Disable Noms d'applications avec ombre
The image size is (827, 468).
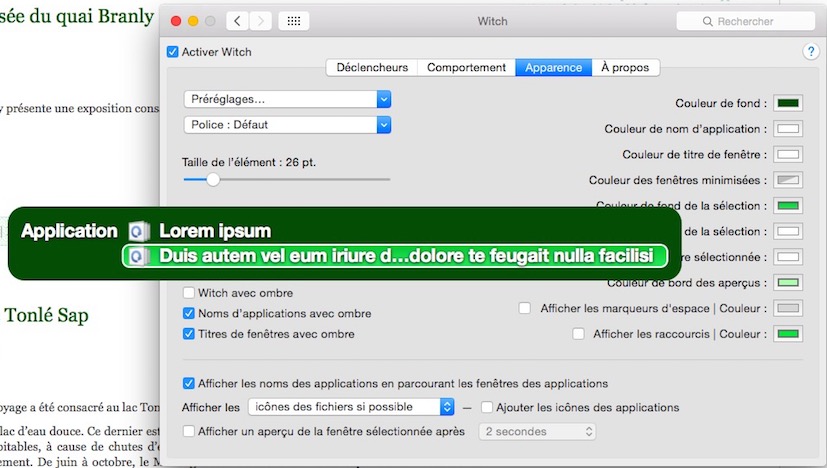189,313
